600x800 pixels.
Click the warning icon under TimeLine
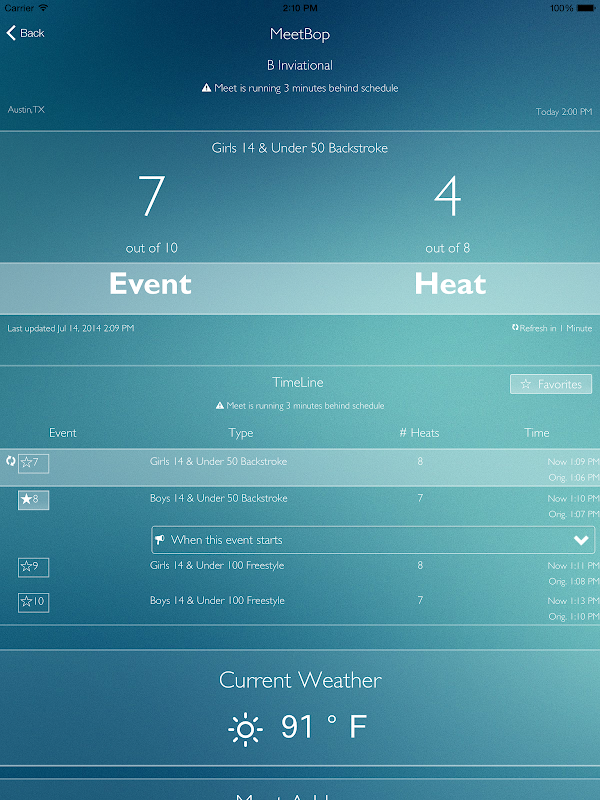coord(220,406)
